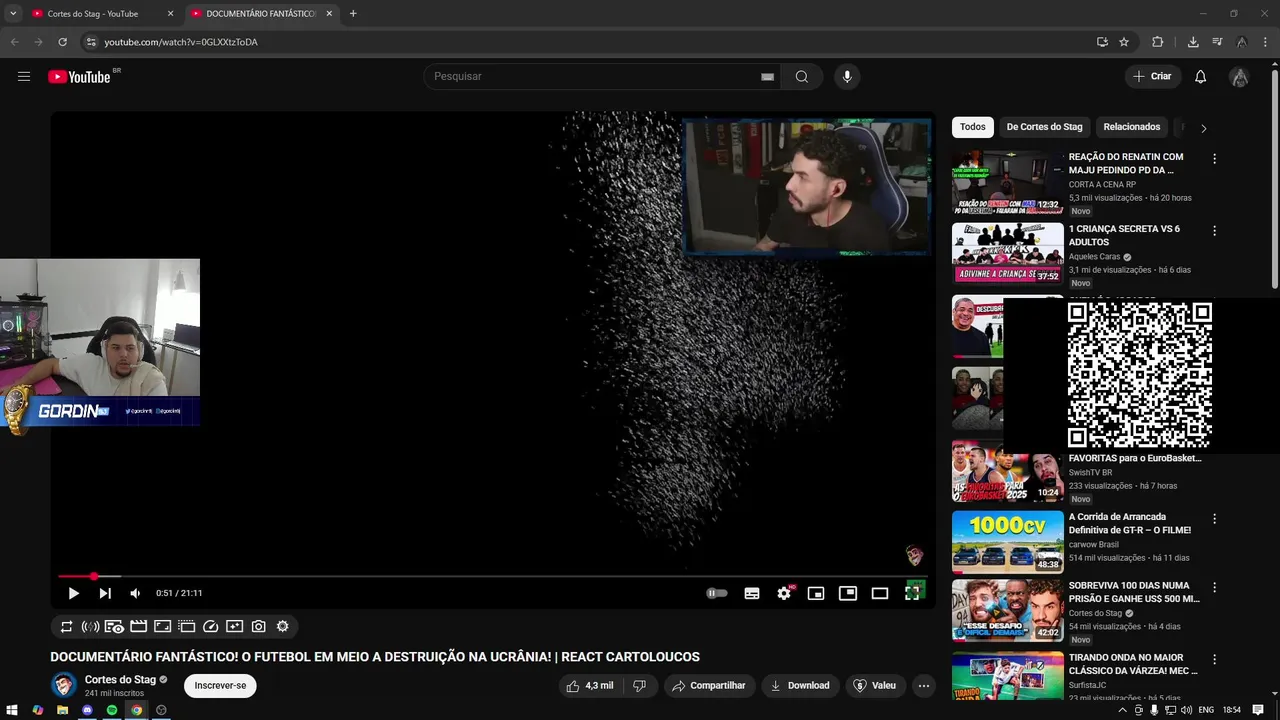1280x720 pixels.
Task: Mute the player volume
Action: click(135, 593)
